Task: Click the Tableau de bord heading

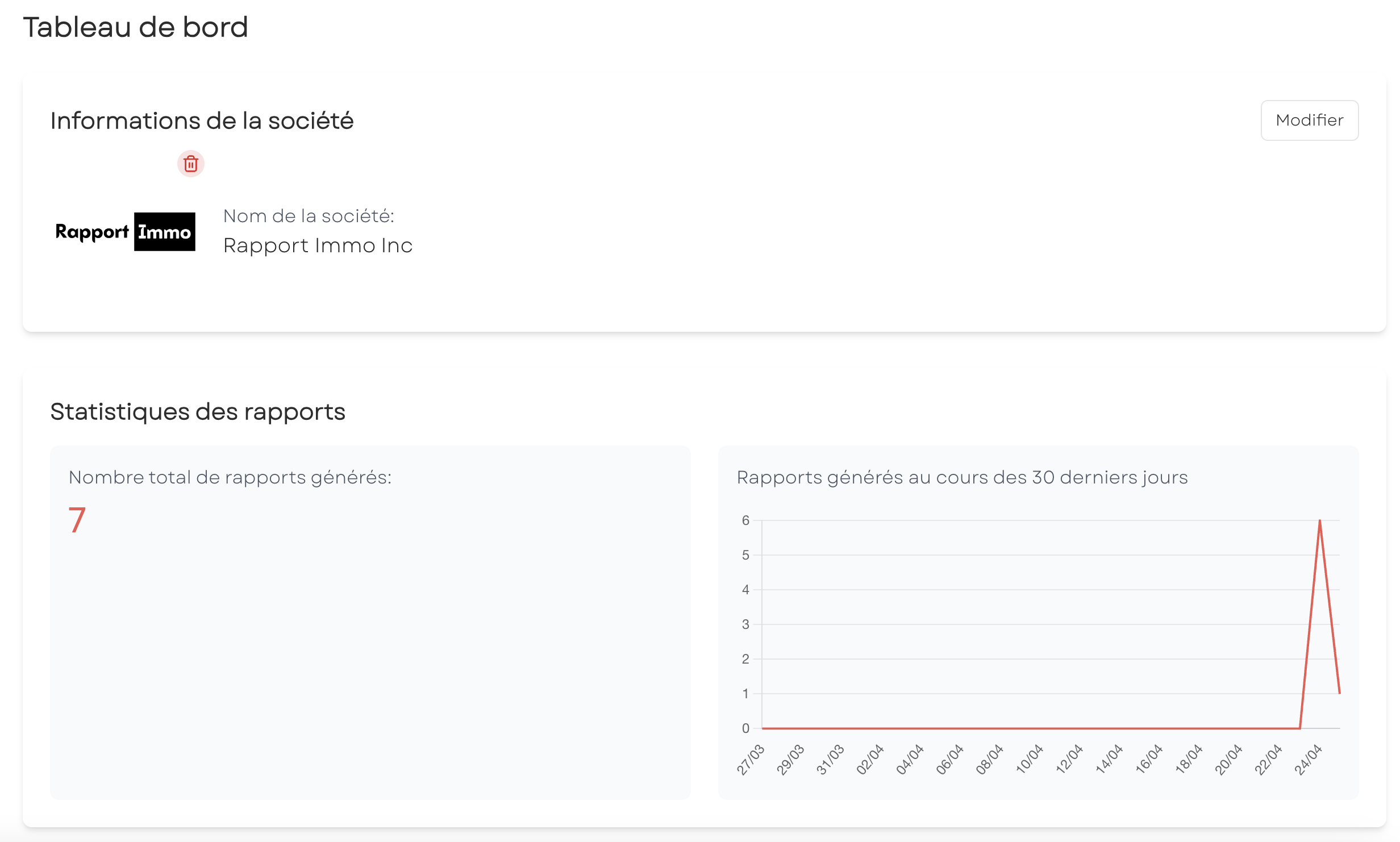Action: (x=135, y=27)
